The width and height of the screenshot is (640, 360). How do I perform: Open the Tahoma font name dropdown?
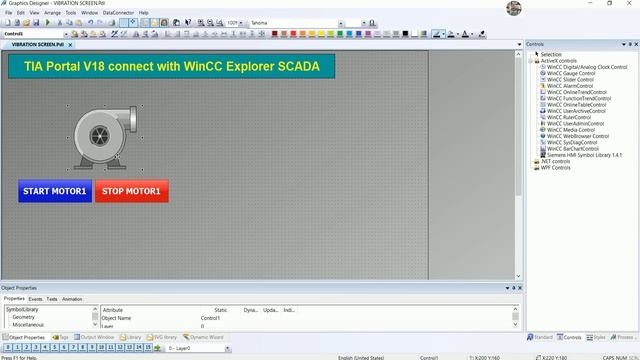[x=340, y=23]
